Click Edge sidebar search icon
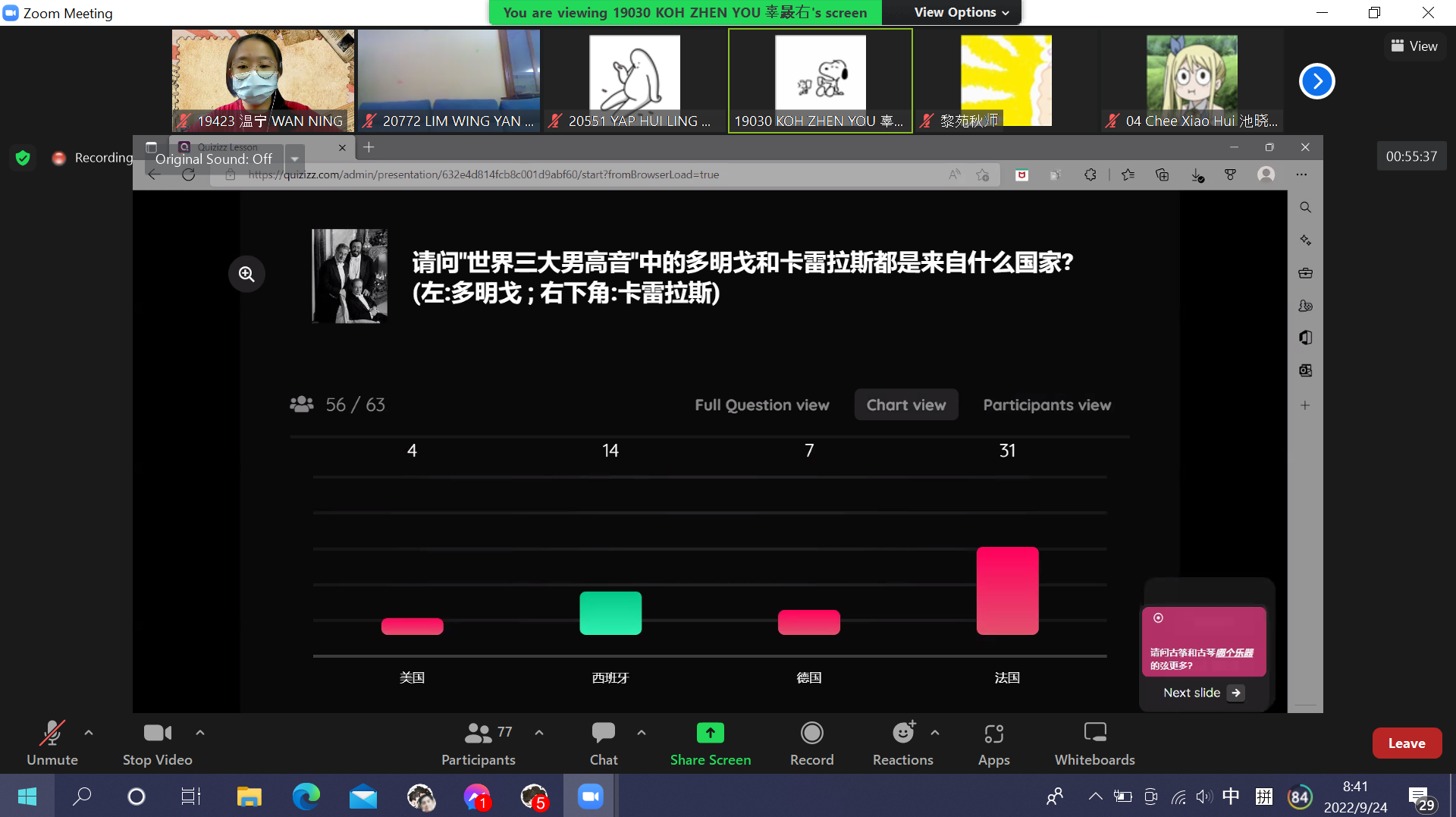 [1305, 207]
